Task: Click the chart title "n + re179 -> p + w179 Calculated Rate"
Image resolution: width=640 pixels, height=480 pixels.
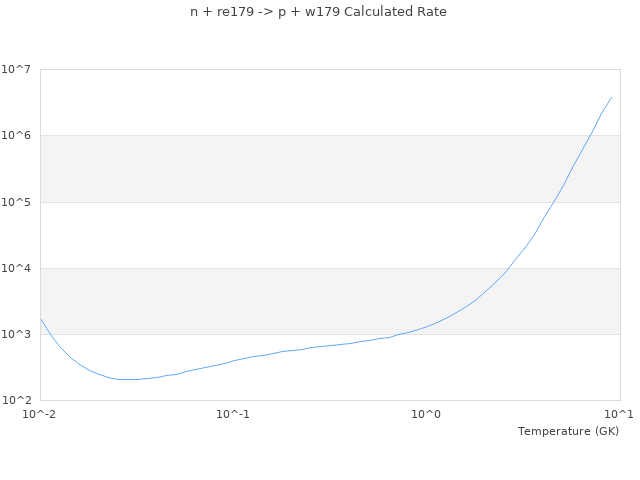Action: tap(318, 12)
